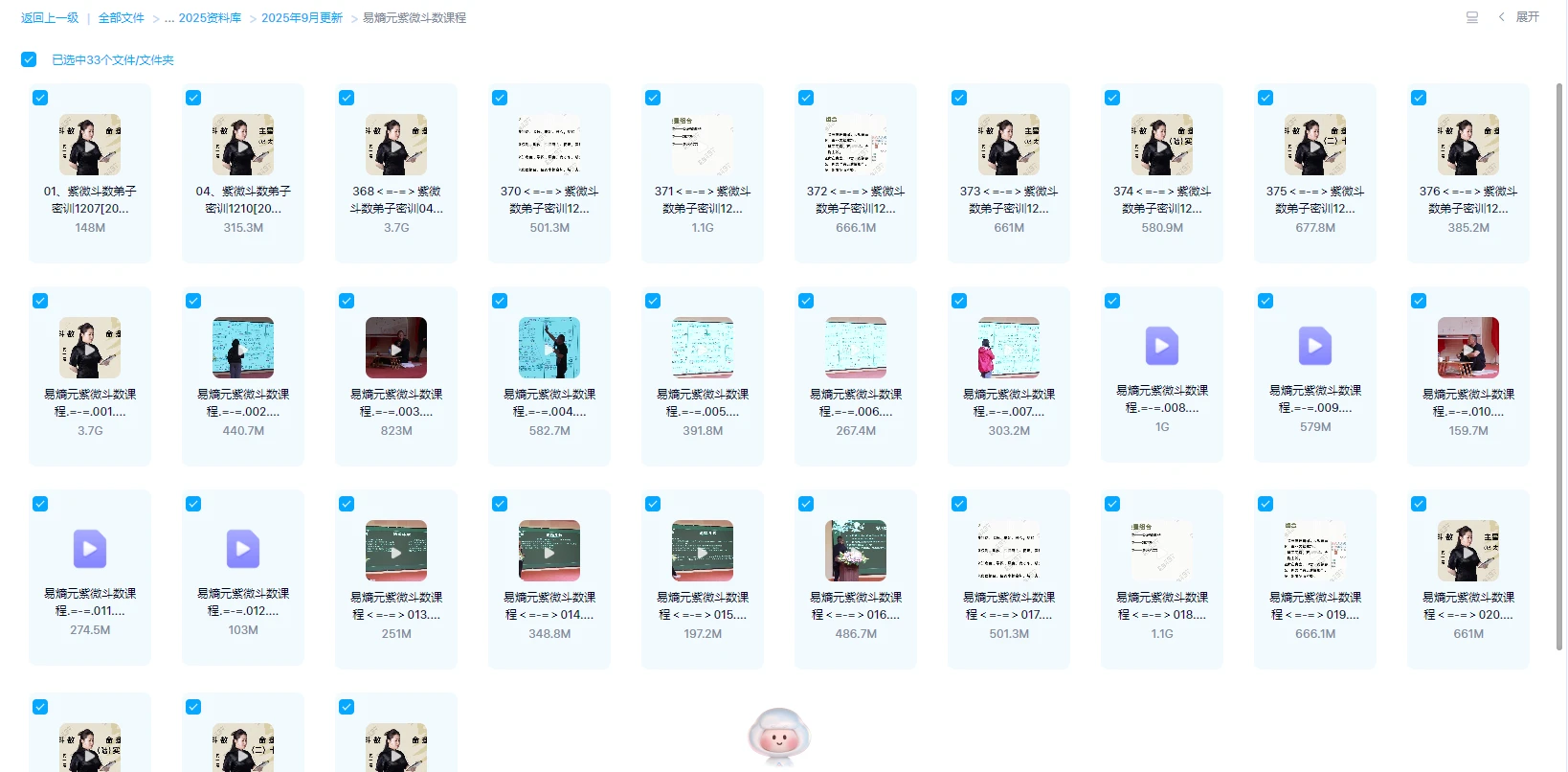Open file name link 易熵元紫微斗数课程 005
This screenshot has height=772, width=1568.
click(x=703, y=402)
